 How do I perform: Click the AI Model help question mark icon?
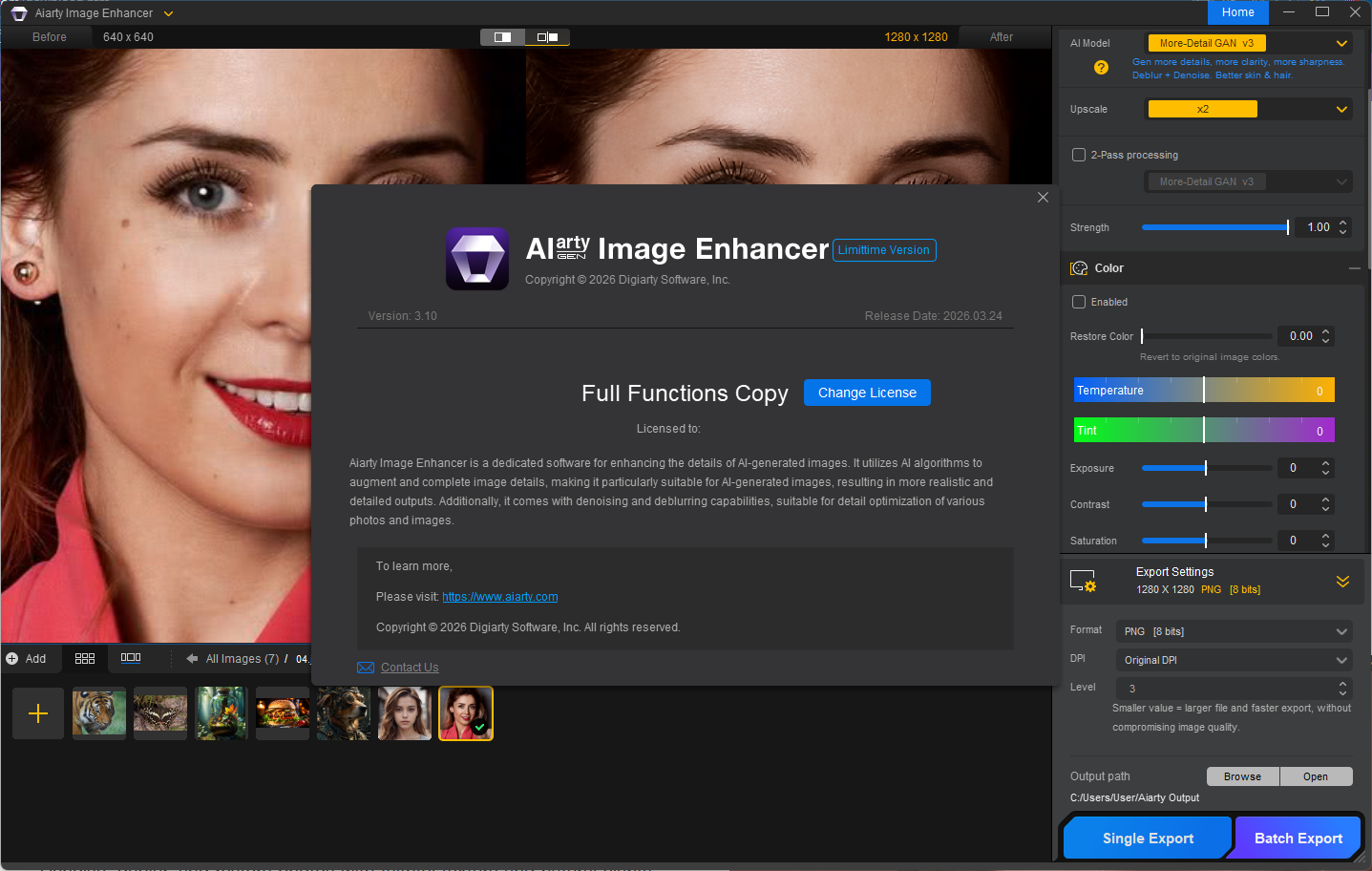[1101, 68]
